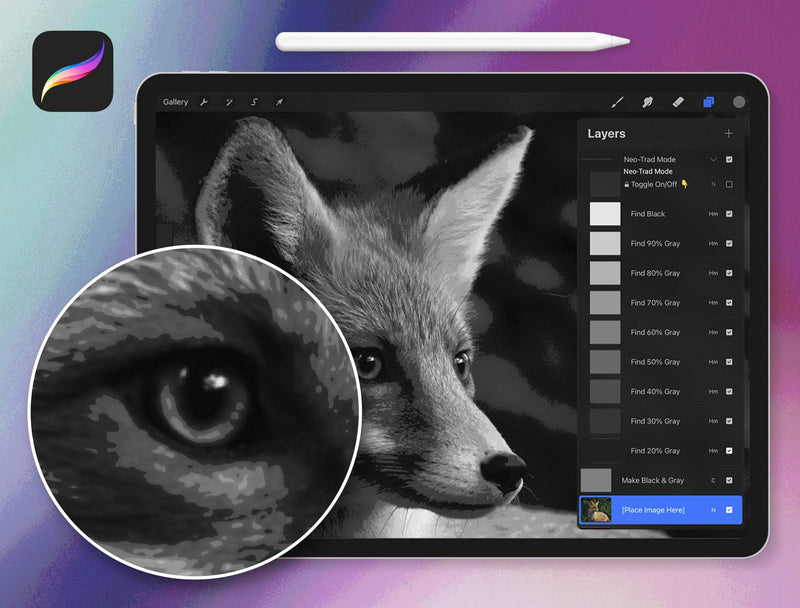Hide the Find Black layer
This screenshot has width=800, height=608.
click(x=729, y=214)
